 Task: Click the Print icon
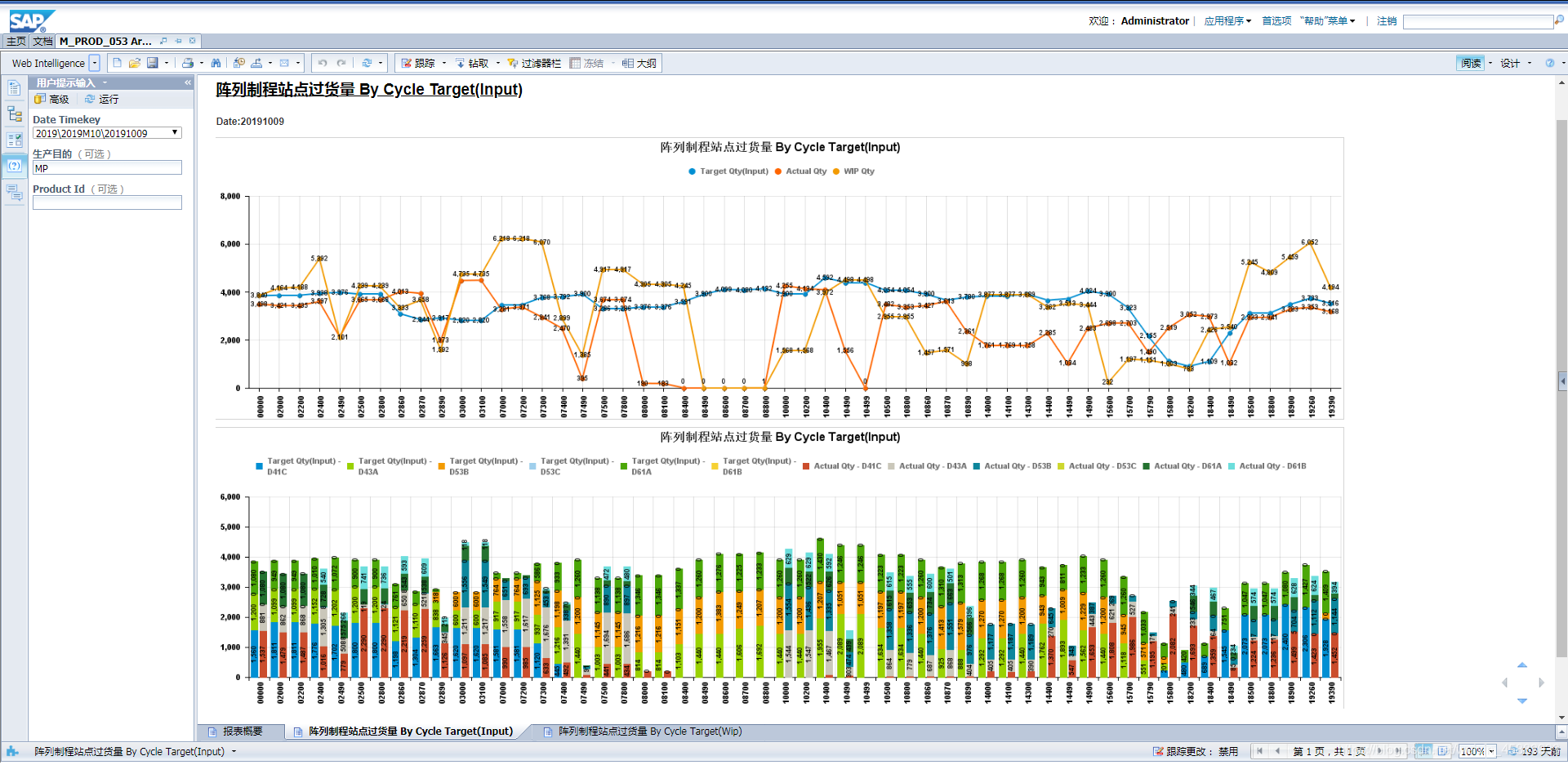click(188, 63)
